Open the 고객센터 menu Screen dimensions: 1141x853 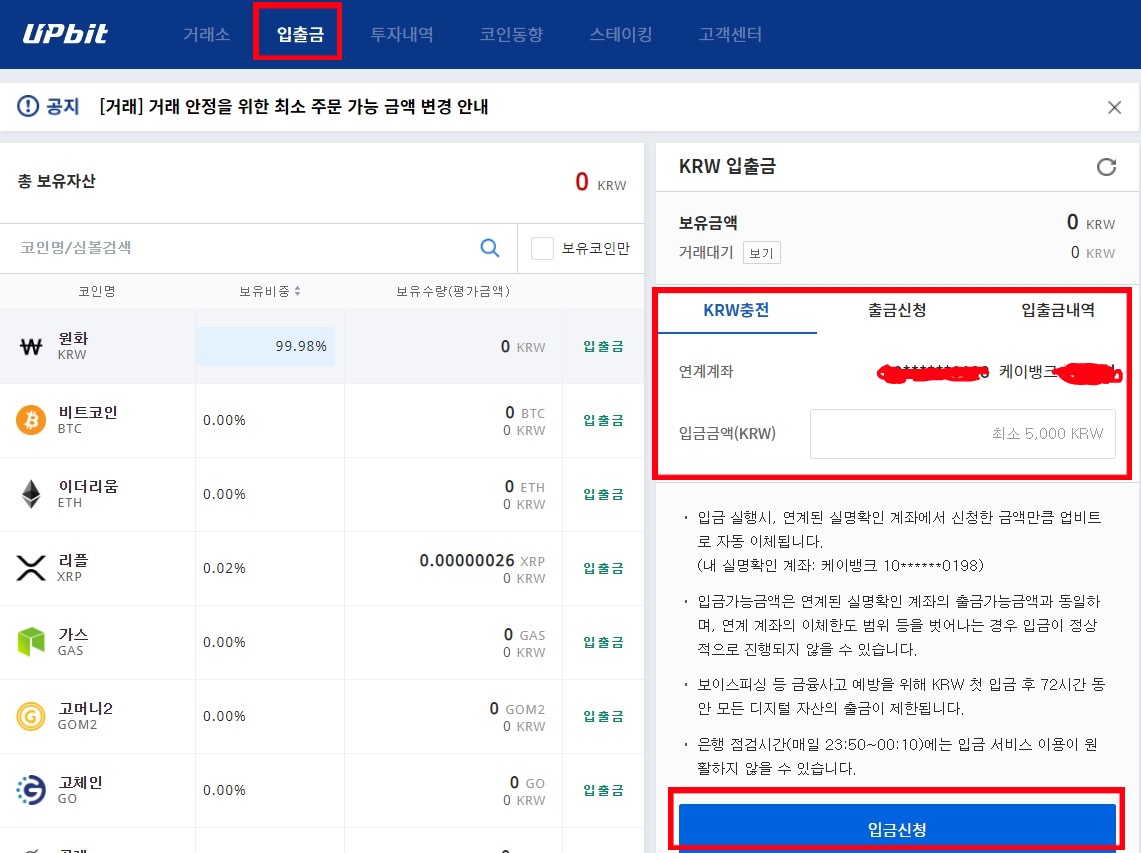point(730,34)
